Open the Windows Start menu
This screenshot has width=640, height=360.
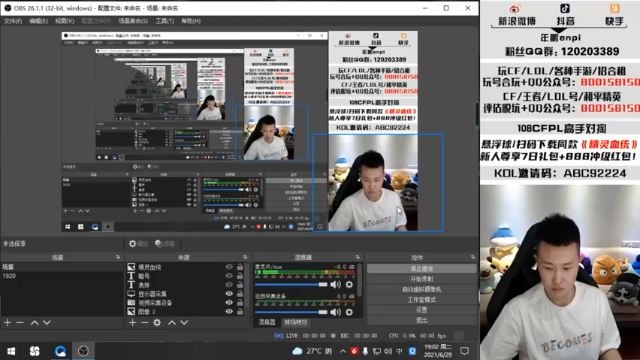(11, 351)
